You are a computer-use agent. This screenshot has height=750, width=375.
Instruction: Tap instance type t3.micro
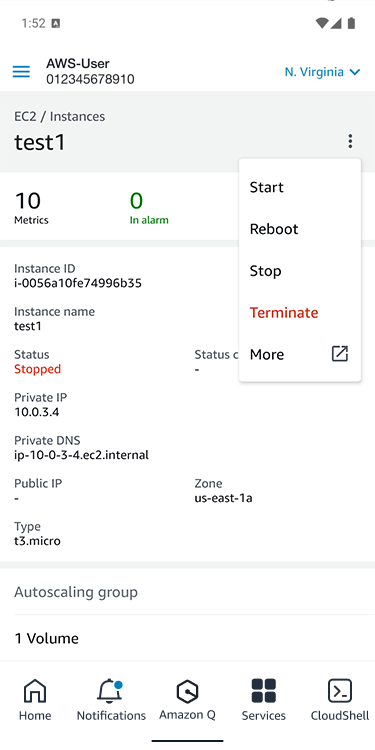tap(37, 541)
